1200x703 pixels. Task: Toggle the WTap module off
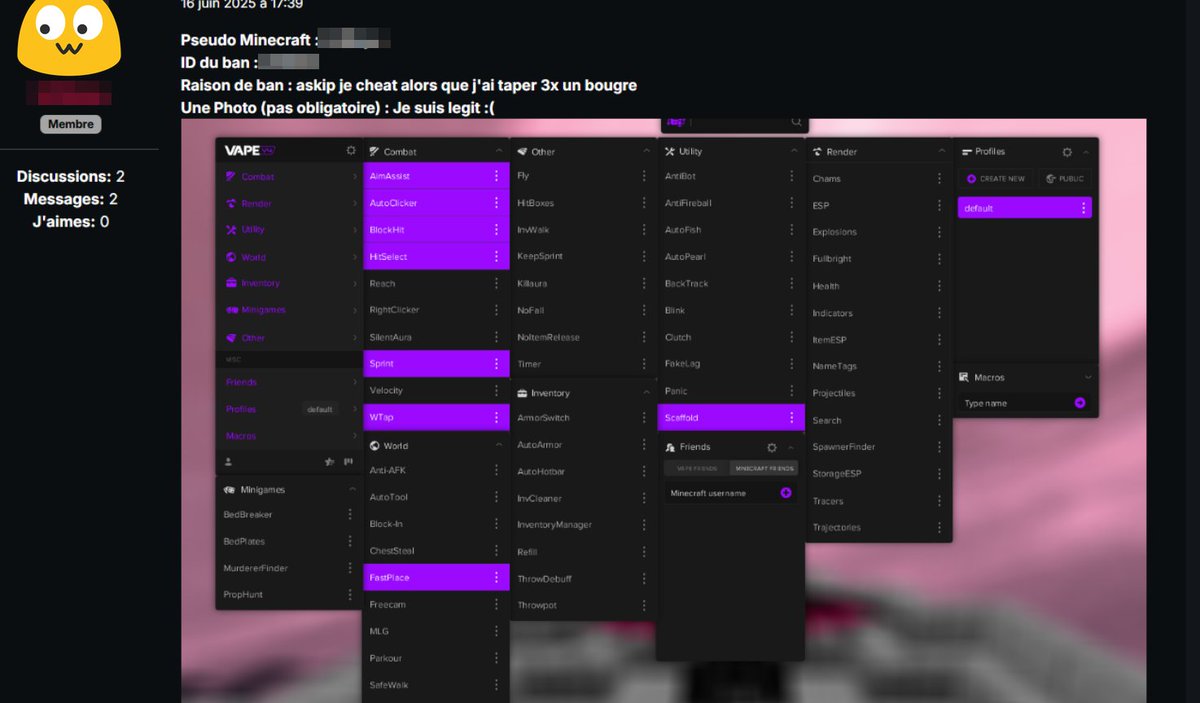click(x=436, y=417)
